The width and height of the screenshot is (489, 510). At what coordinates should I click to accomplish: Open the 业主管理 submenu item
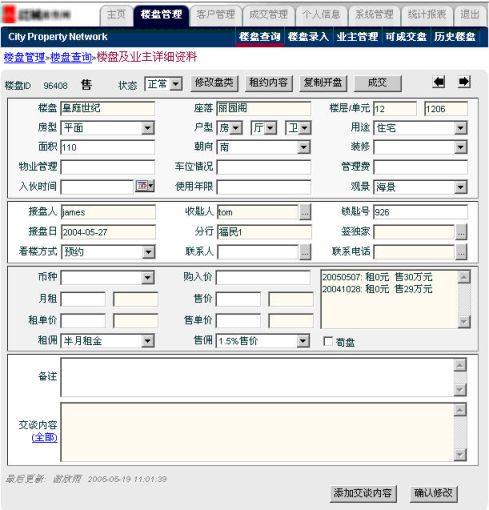point(357,37)
